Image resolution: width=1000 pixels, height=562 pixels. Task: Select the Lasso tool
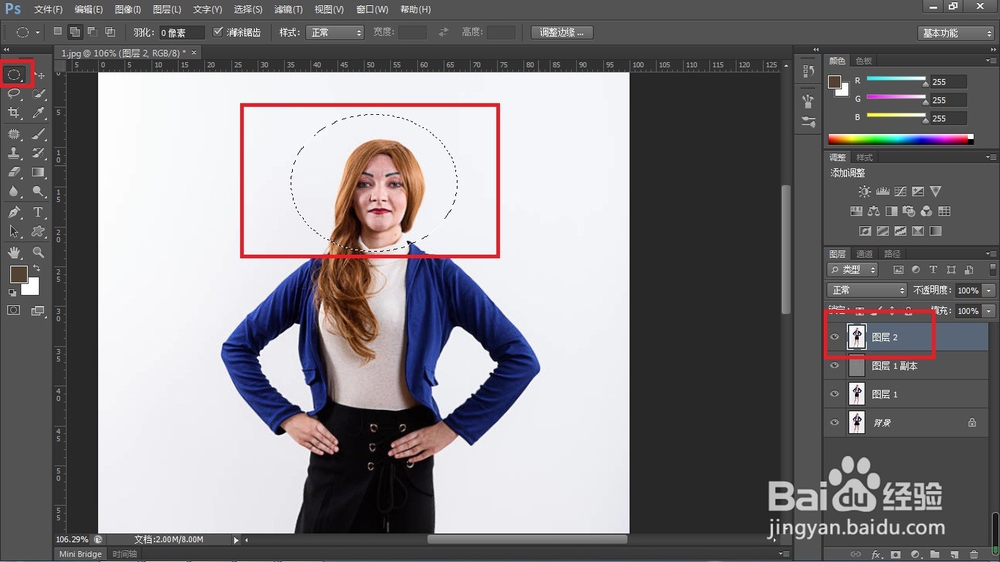tap(14, 94)
